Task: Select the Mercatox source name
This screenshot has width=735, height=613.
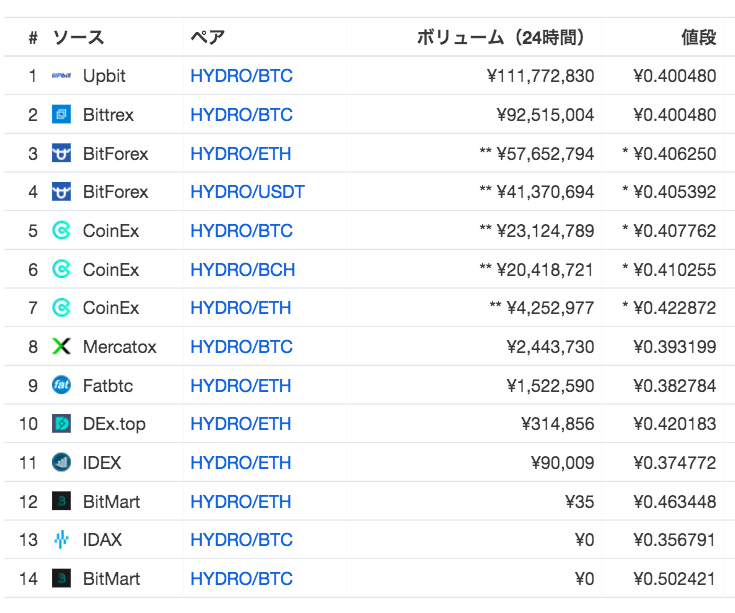Action: pyautogui.click(x=120, y=347)
